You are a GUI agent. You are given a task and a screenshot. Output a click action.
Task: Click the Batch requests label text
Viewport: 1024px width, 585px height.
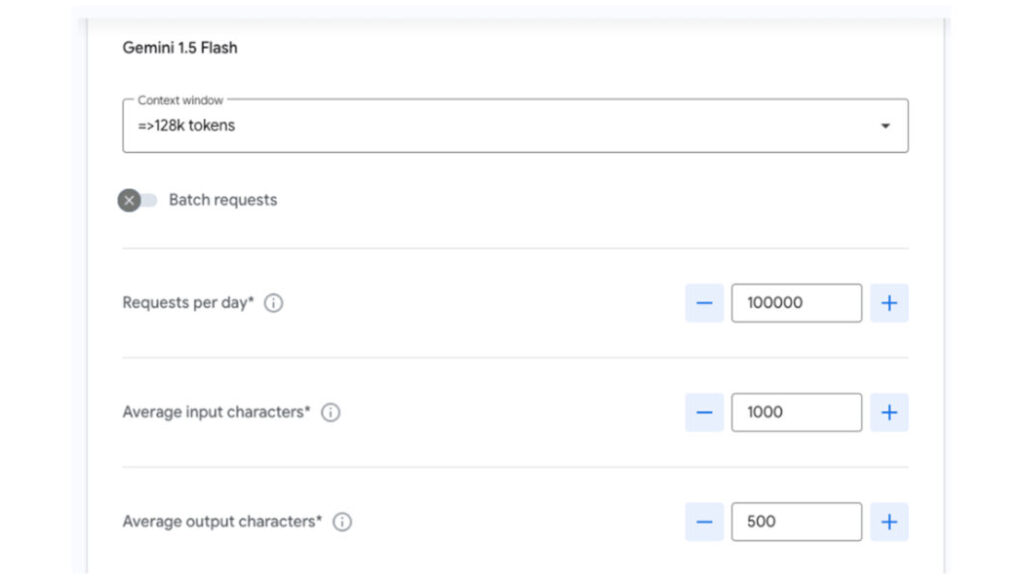[222, 200]
